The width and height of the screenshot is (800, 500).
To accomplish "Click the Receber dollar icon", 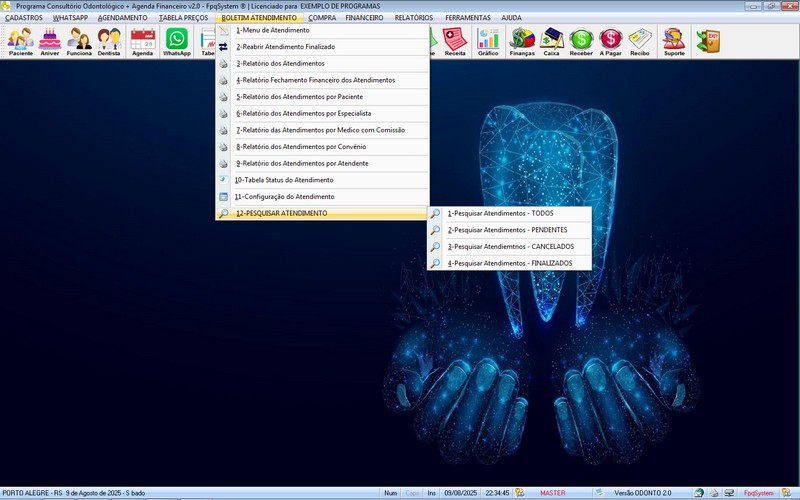I will tap(581, 41).
